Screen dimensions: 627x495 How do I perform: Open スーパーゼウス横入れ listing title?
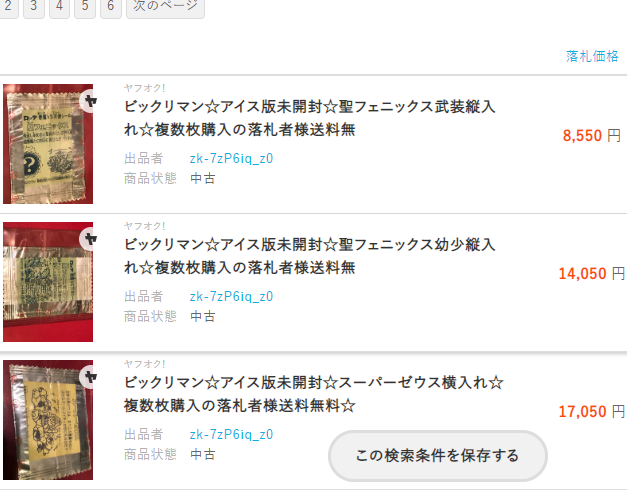coord(314,394)
